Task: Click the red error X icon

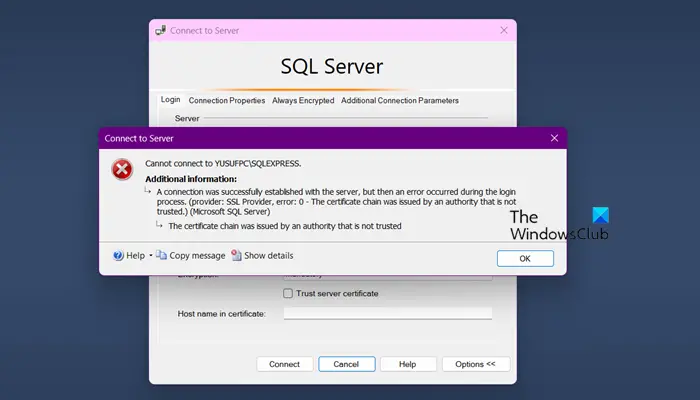Action: pyautogui.click(x=122, y=170)
